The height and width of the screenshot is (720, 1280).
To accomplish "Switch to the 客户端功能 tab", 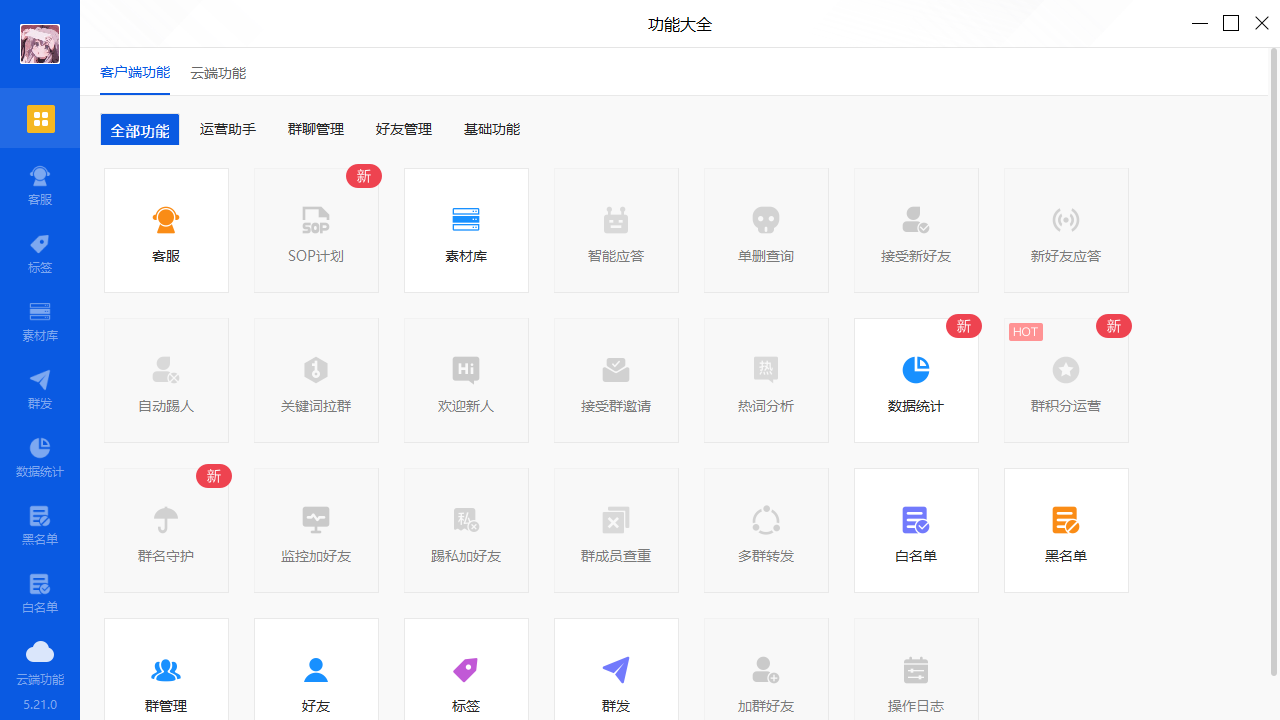I will [x=135, y=73].
